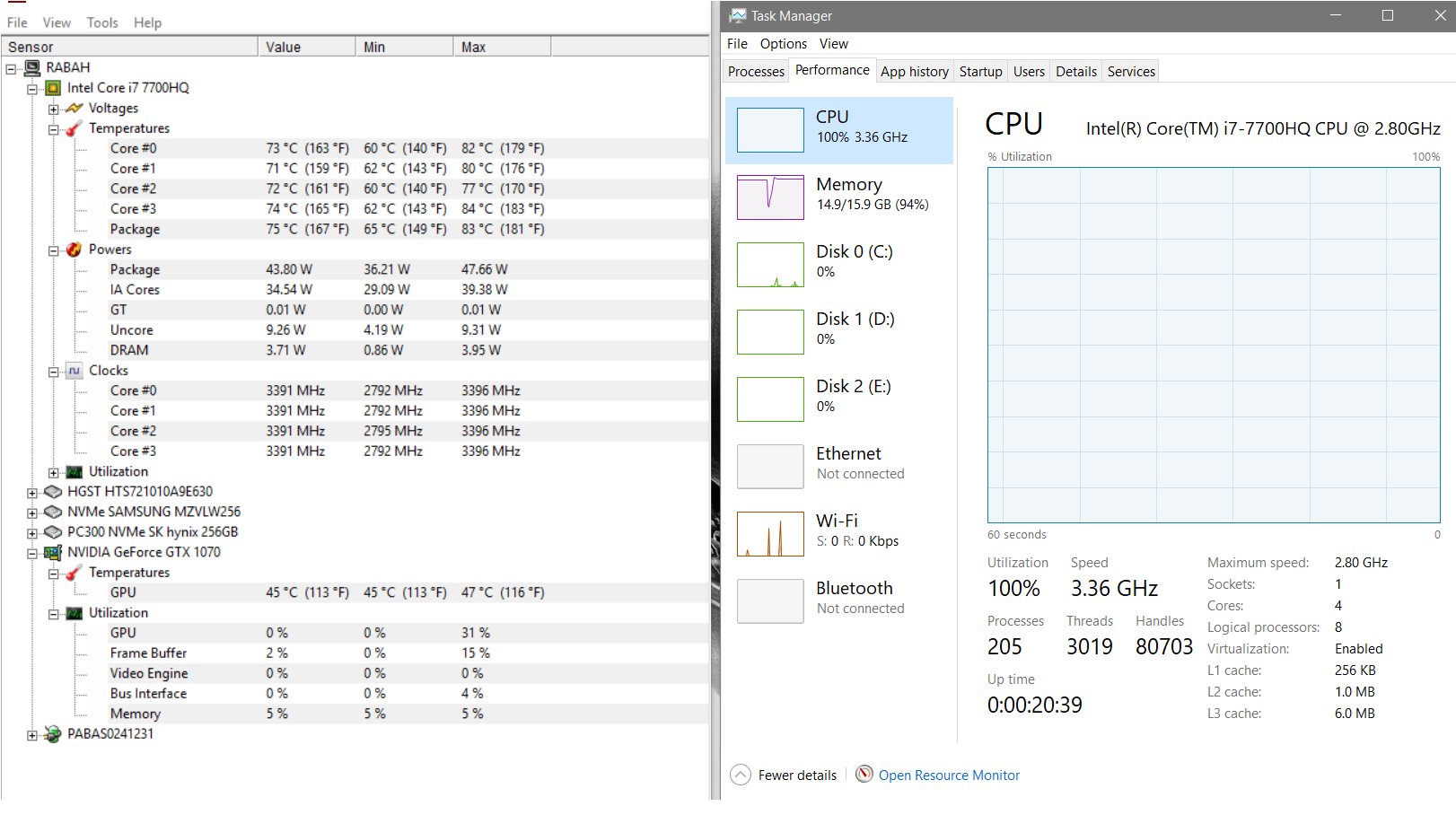Select Bluetooth performance item

click(x=839, y=601)
